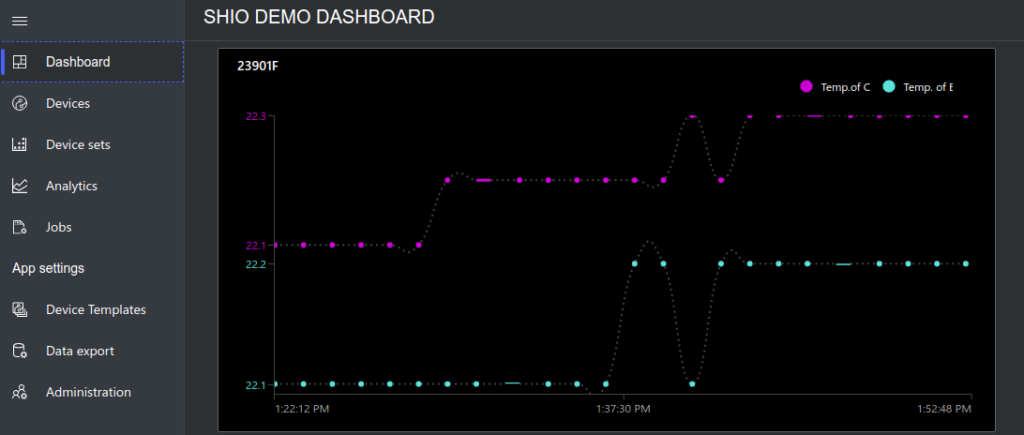Click the last cyan data point at 1:52:48 PM
Image resolution: width=1024 pixels, height=435 pixels.
966,264
